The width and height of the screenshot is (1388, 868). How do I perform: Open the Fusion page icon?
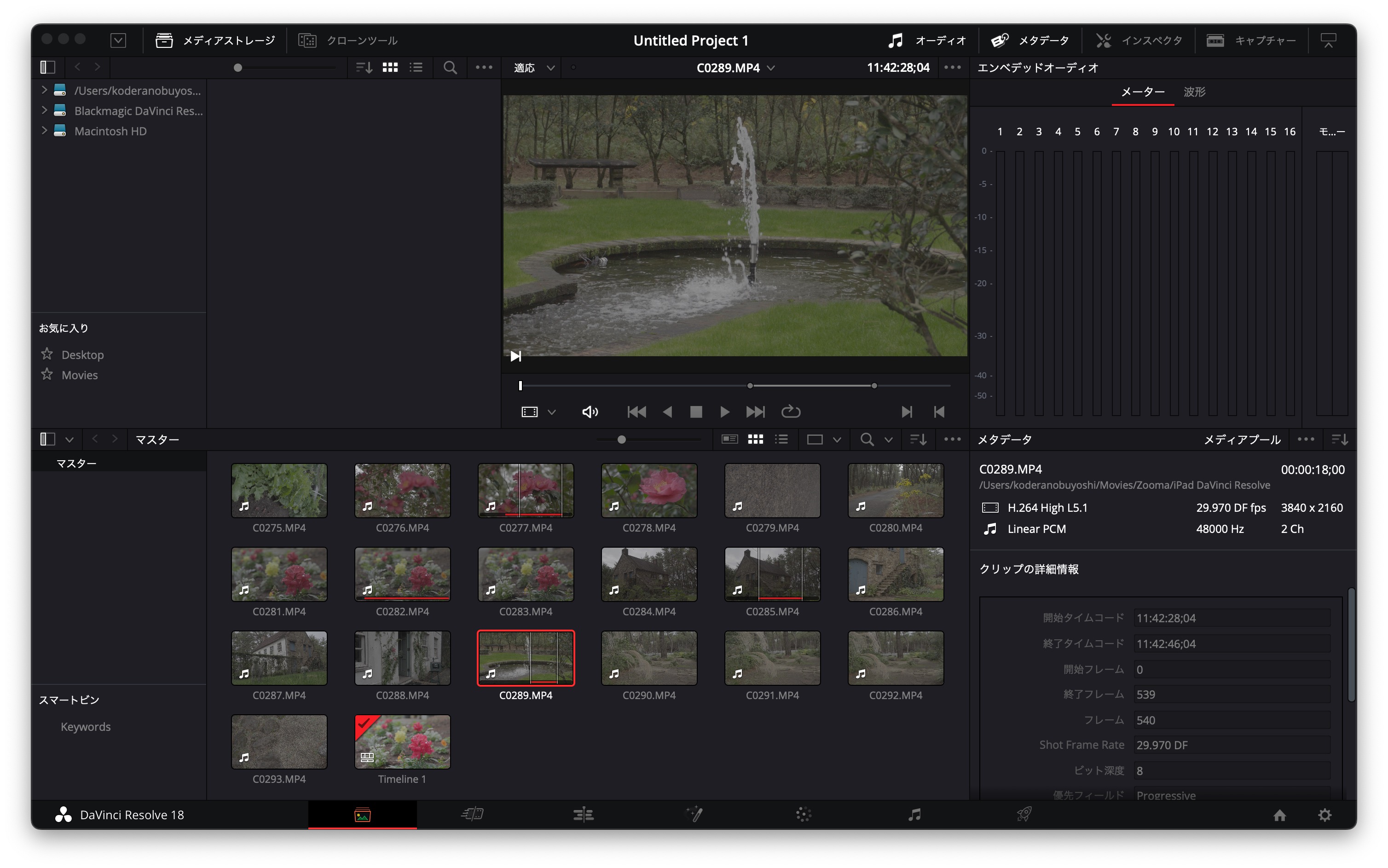(x=694, y=814)
